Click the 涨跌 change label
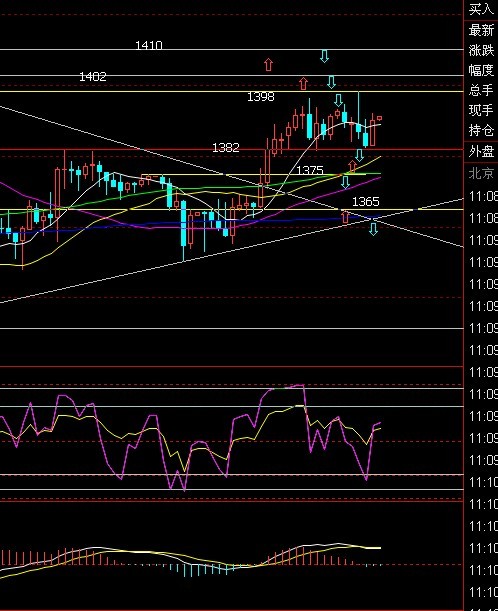 [481, 50]
